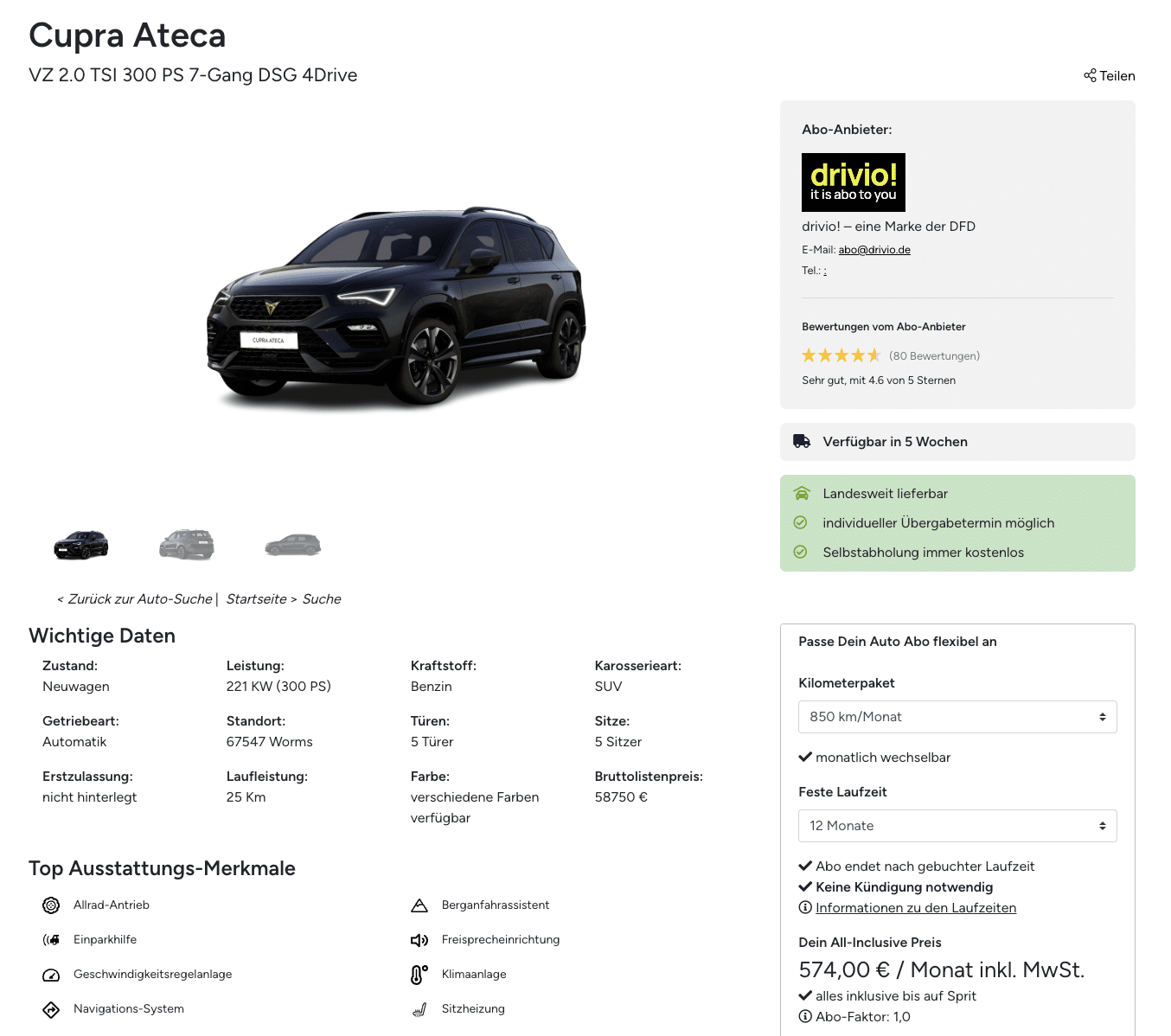Open Informationen zu den Laufzeiten link
This screenshot has height=1036, width=1171.
click(916, 908)
